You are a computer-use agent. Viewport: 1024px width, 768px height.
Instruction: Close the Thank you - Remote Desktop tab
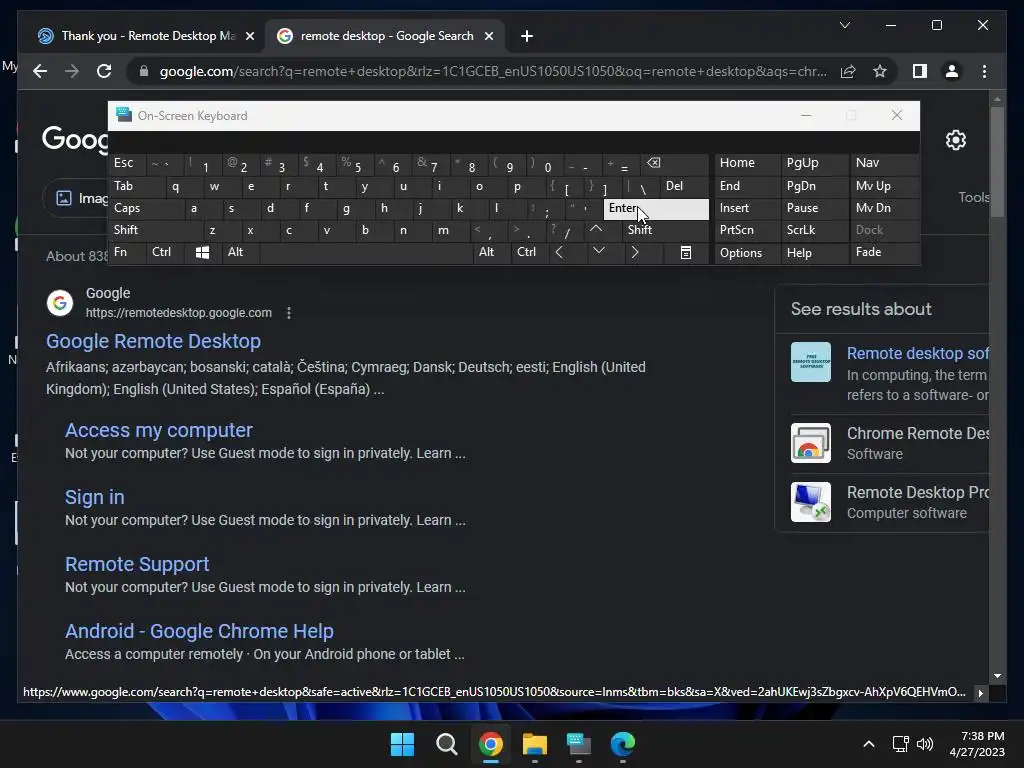click(249, 36)
